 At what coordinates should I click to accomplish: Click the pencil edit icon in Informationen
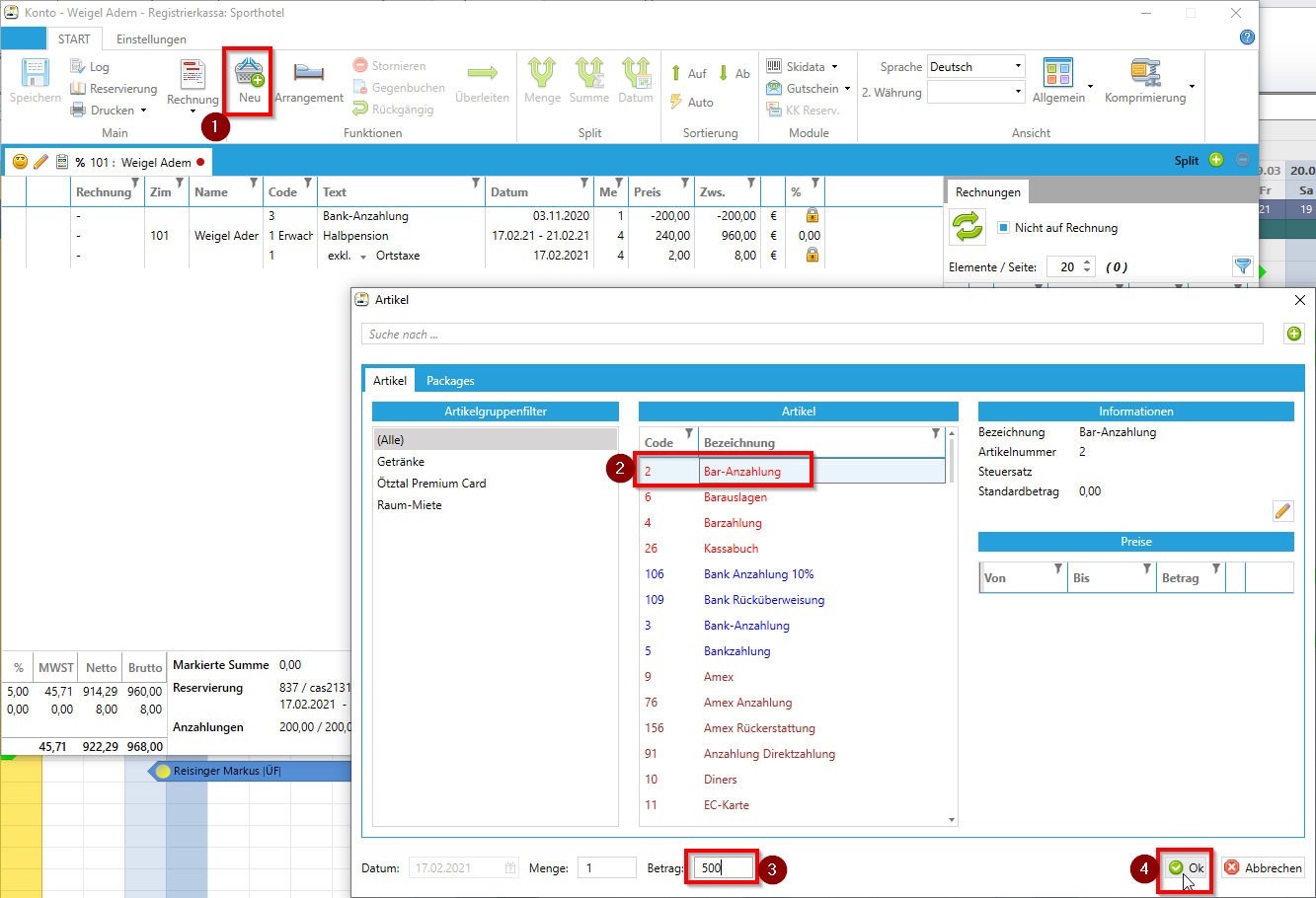[1282, 510]
